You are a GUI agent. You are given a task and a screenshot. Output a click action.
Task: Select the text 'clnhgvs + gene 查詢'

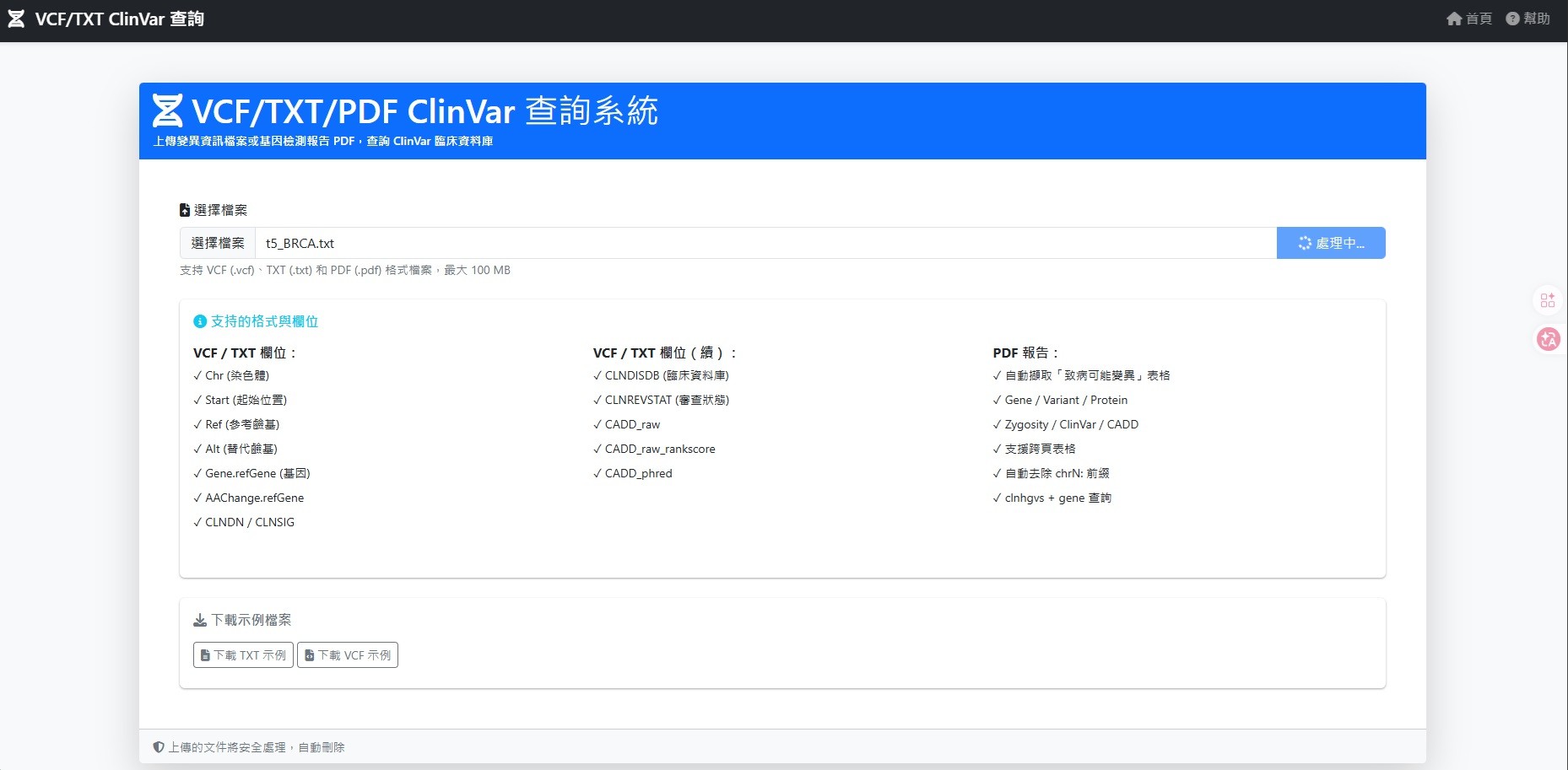click(1058, 498)
